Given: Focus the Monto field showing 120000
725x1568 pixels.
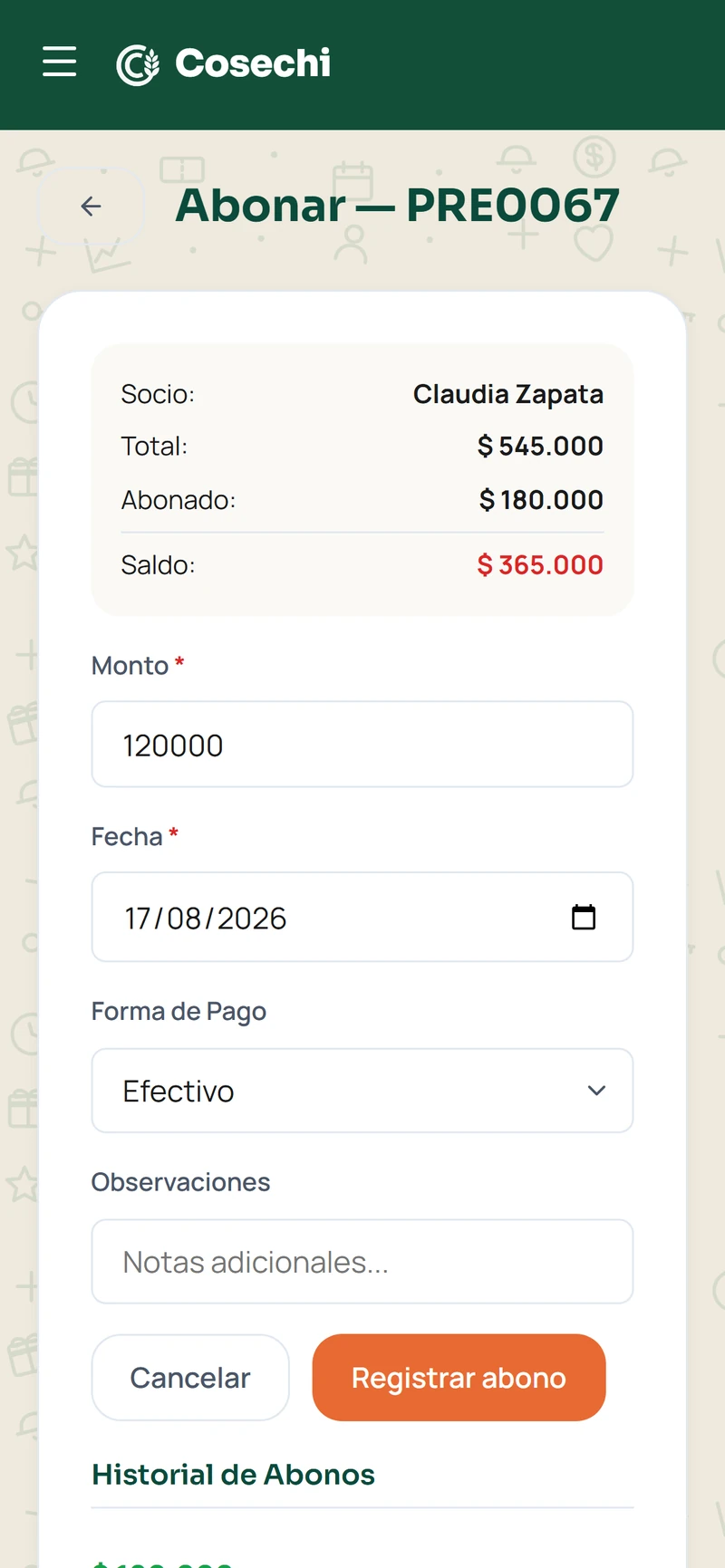Looking at the screenshot, I should (362, 745).
